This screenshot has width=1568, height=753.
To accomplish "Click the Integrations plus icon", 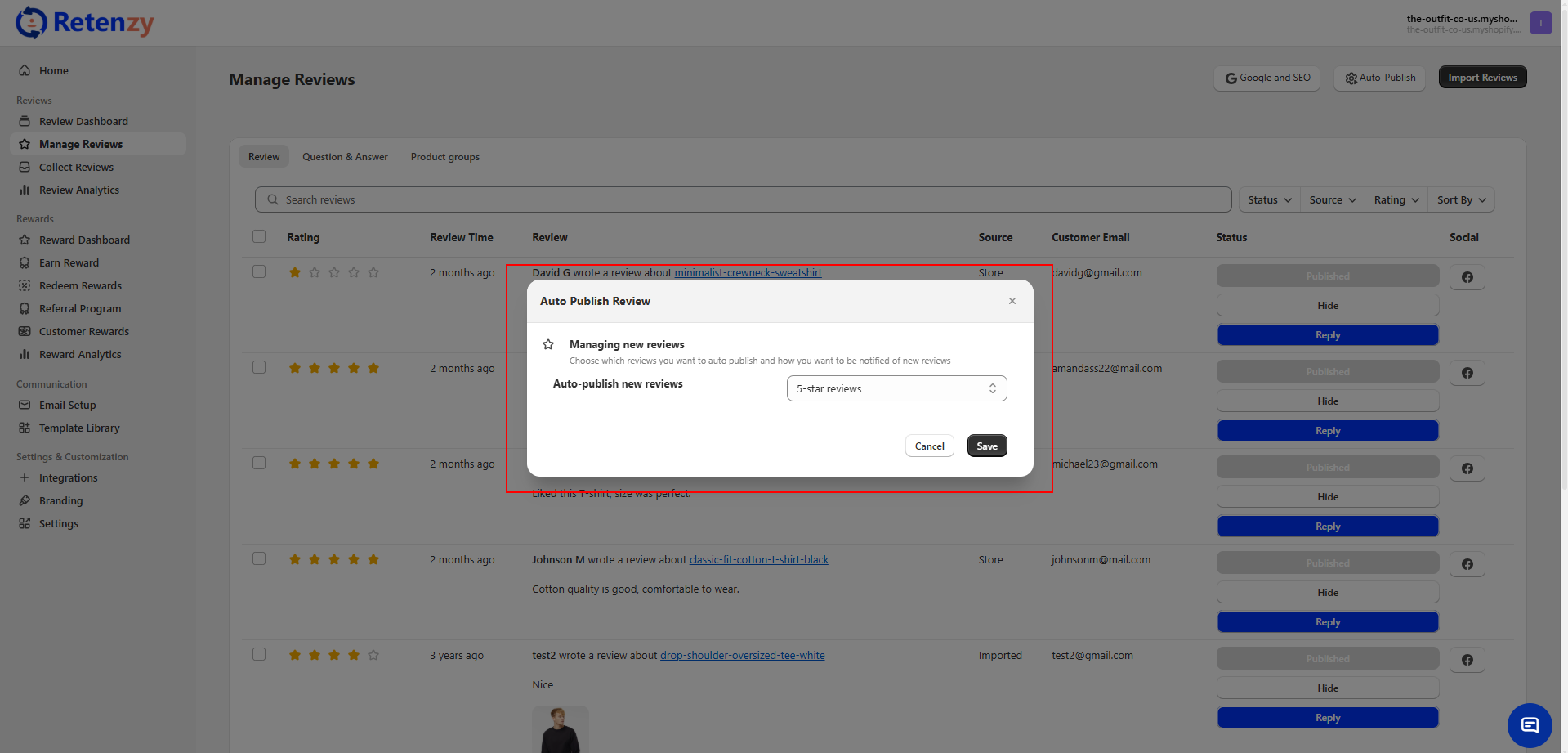I will [x=25, y=477].
